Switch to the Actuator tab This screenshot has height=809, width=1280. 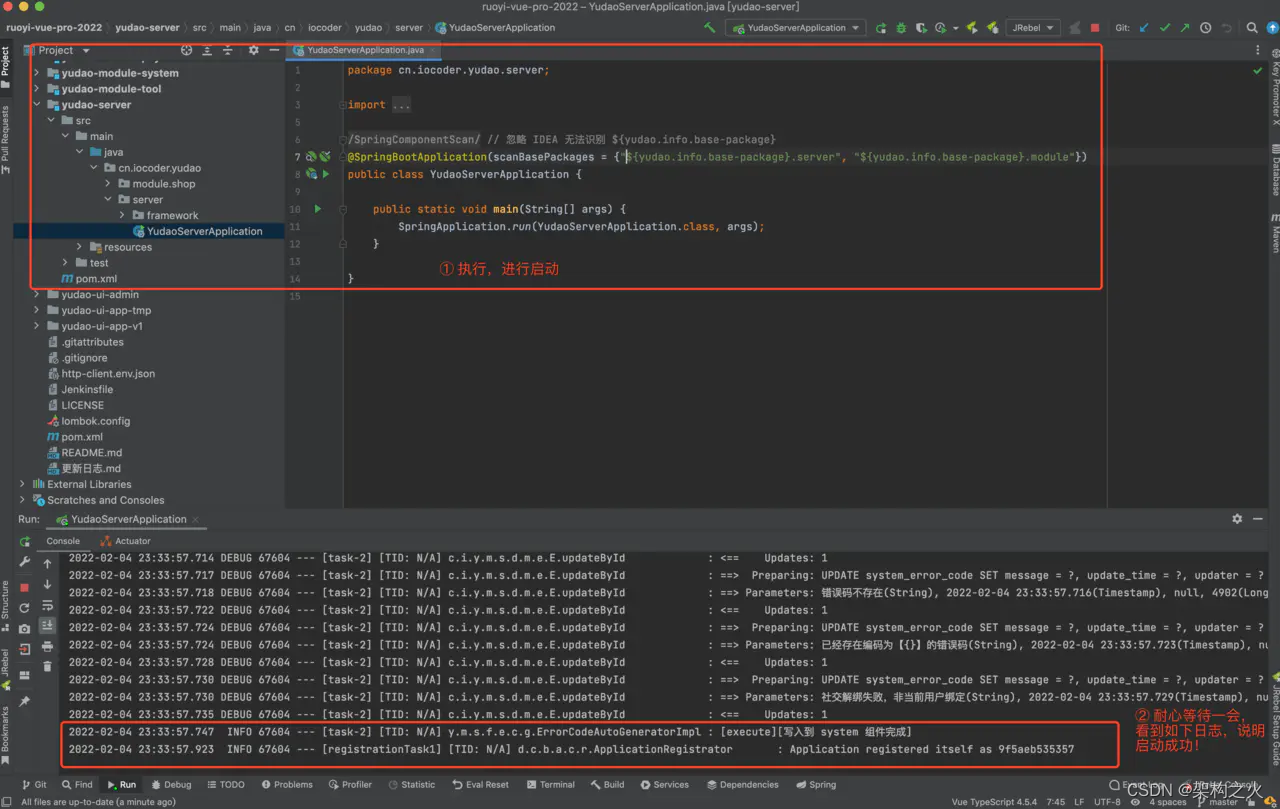[x=127, y=541]
